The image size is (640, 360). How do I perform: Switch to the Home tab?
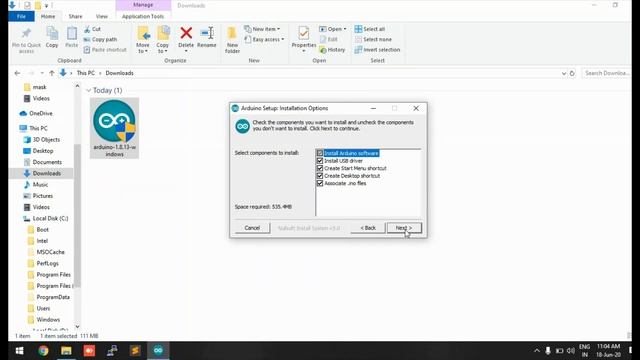48,16
